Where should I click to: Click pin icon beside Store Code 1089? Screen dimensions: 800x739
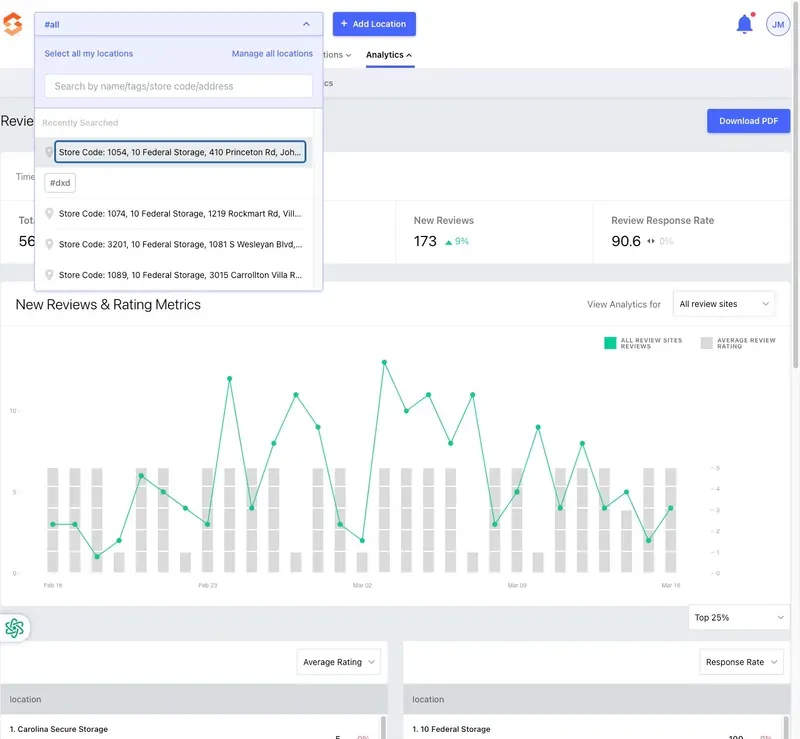49,275
